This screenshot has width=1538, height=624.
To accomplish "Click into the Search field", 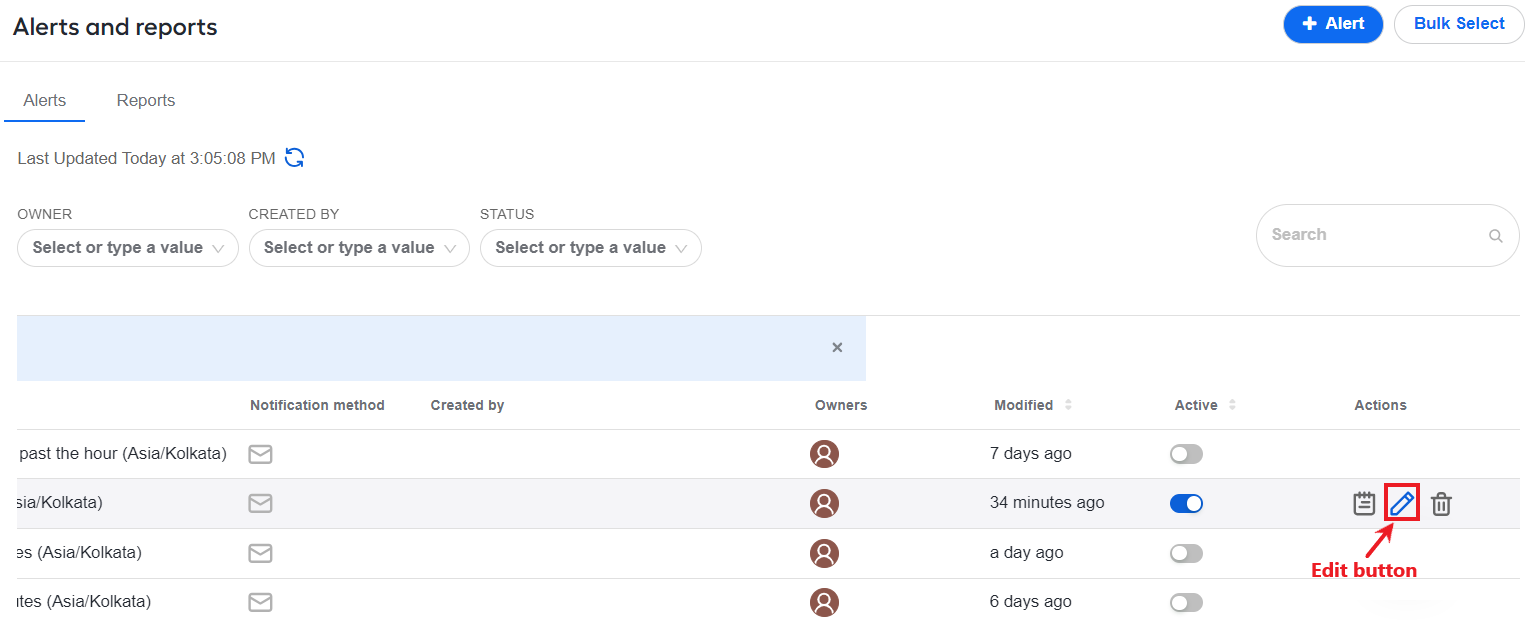I will coord(1387,235).
